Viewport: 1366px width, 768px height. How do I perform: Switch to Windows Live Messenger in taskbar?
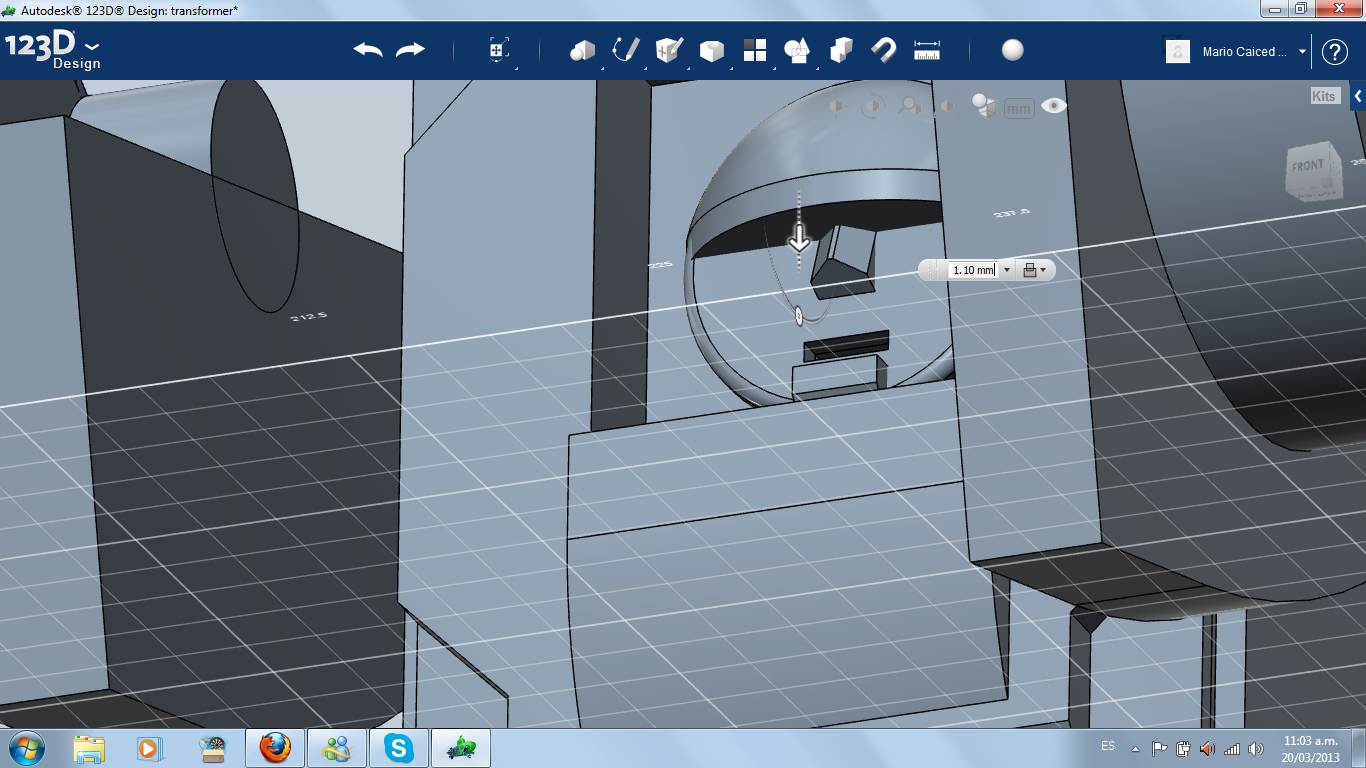point(337,748)
